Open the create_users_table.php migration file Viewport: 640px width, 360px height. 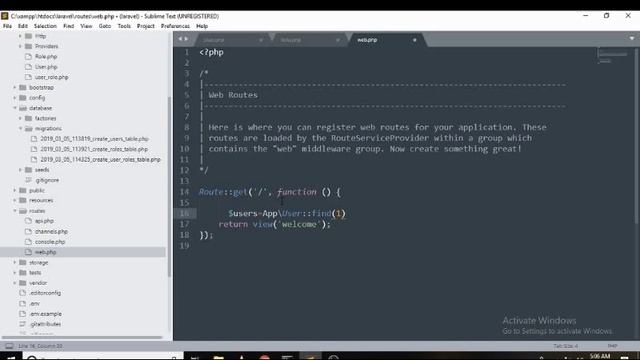(x=94, y=139)
